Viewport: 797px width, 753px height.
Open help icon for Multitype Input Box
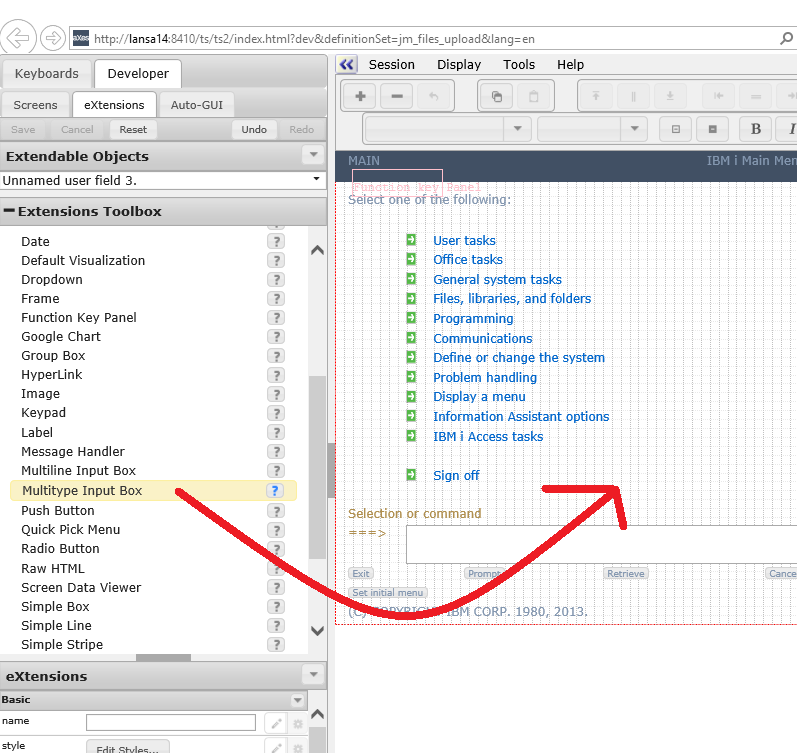tap(275, 490)
